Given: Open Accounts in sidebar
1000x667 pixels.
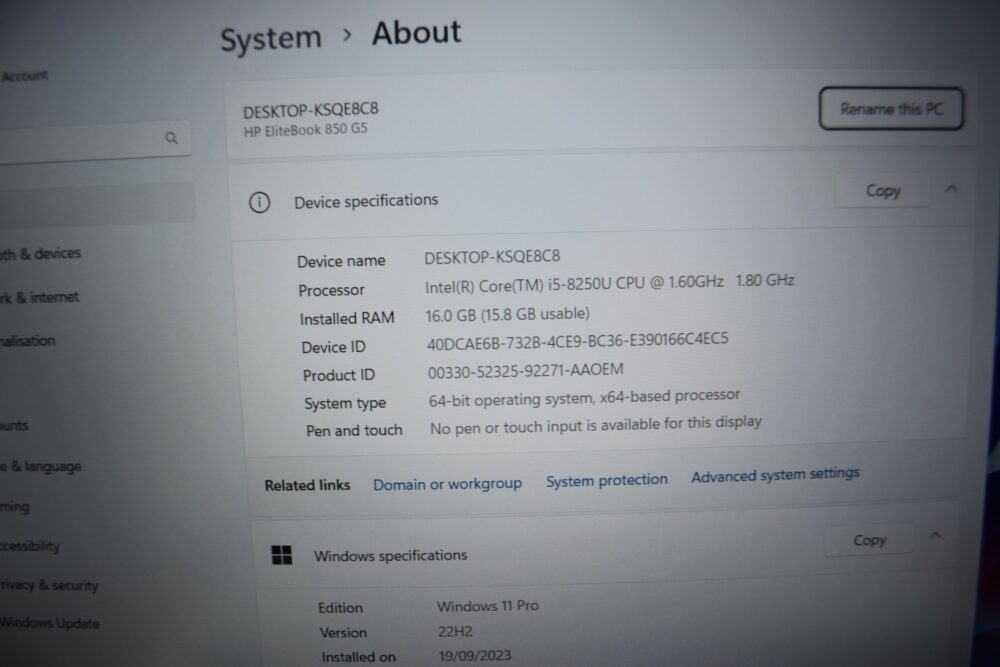Looking at the screenshot, I should click(14, 425).
